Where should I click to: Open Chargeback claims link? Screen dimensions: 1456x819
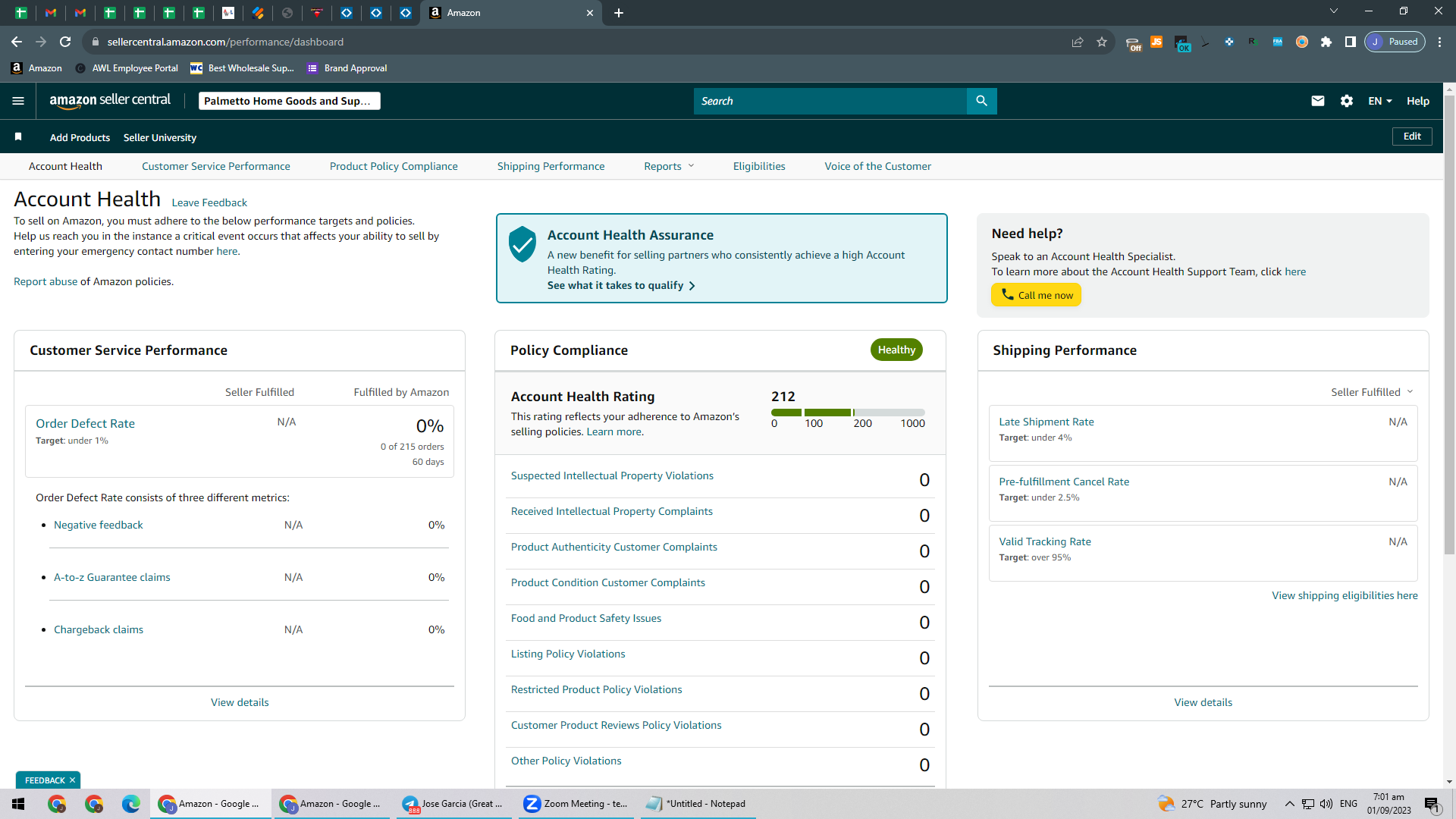99,629
